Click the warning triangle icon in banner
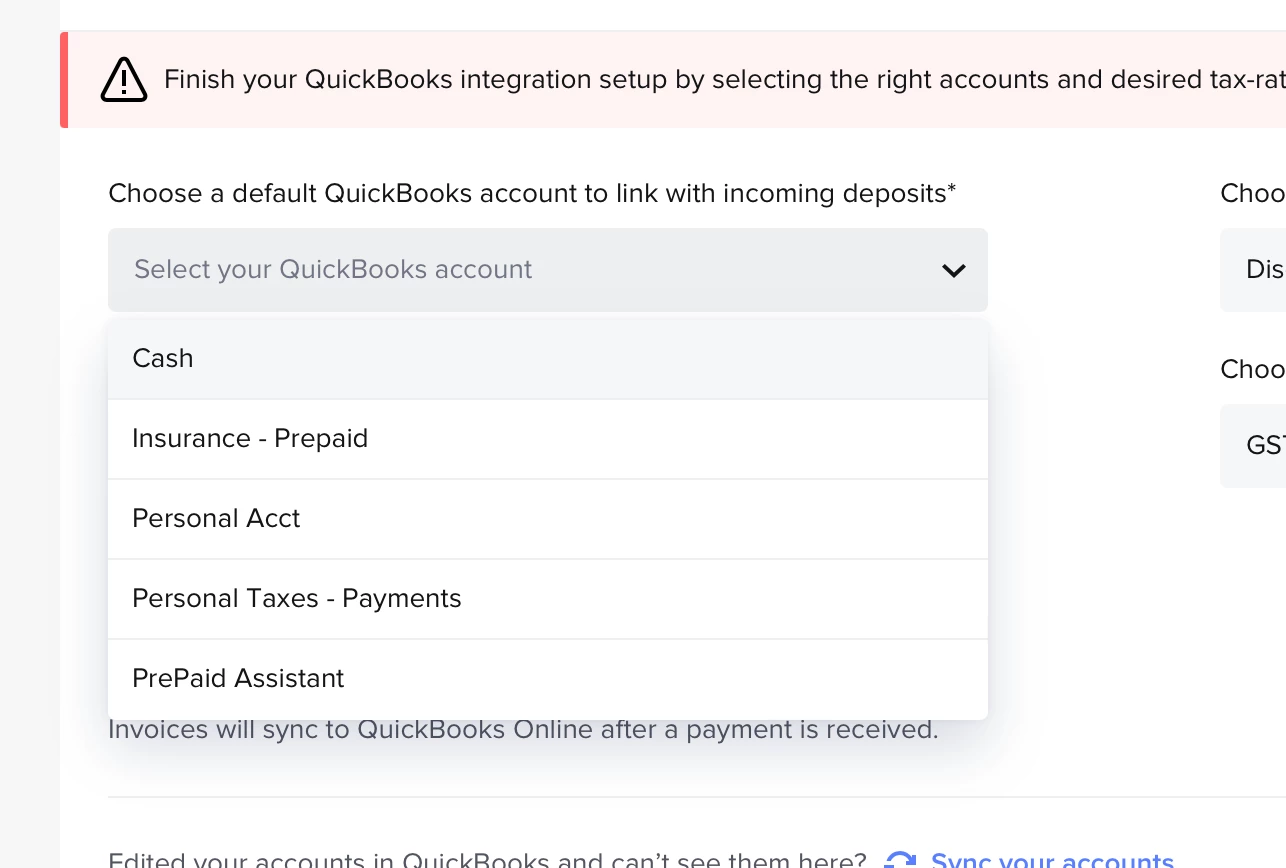This screenshot has height=868, width=1286. tap(124, 79)
